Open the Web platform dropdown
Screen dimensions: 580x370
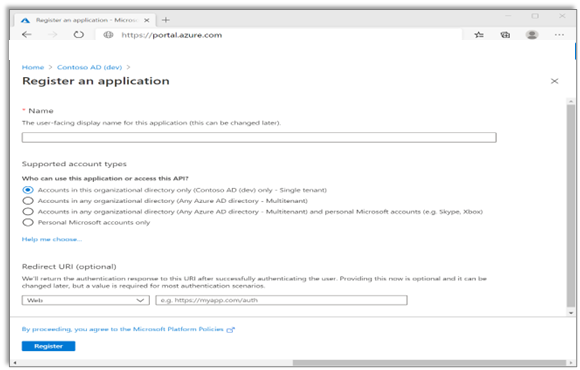pyautogui.click(x=85, y=300)
